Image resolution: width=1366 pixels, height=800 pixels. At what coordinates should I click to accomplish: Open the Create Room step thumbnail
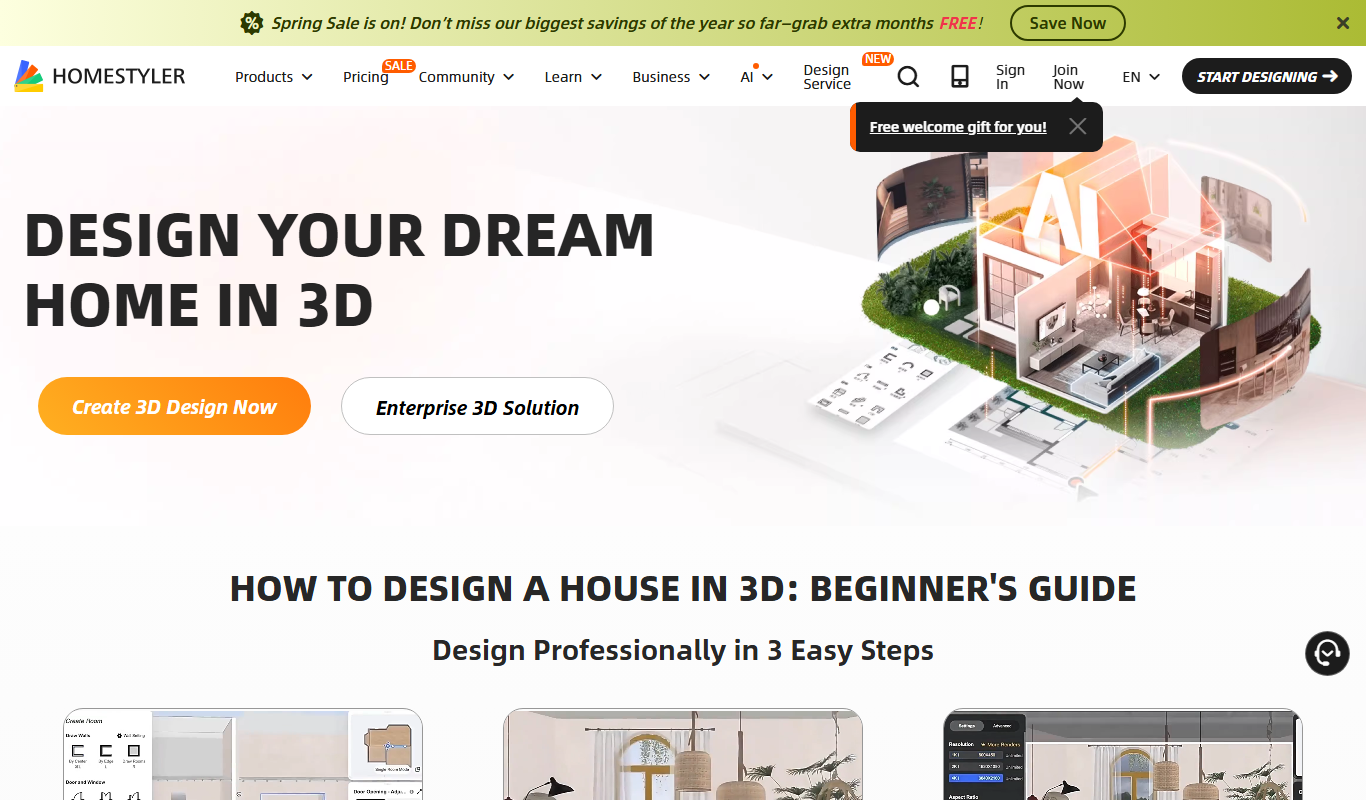click(x=243, y=754)
